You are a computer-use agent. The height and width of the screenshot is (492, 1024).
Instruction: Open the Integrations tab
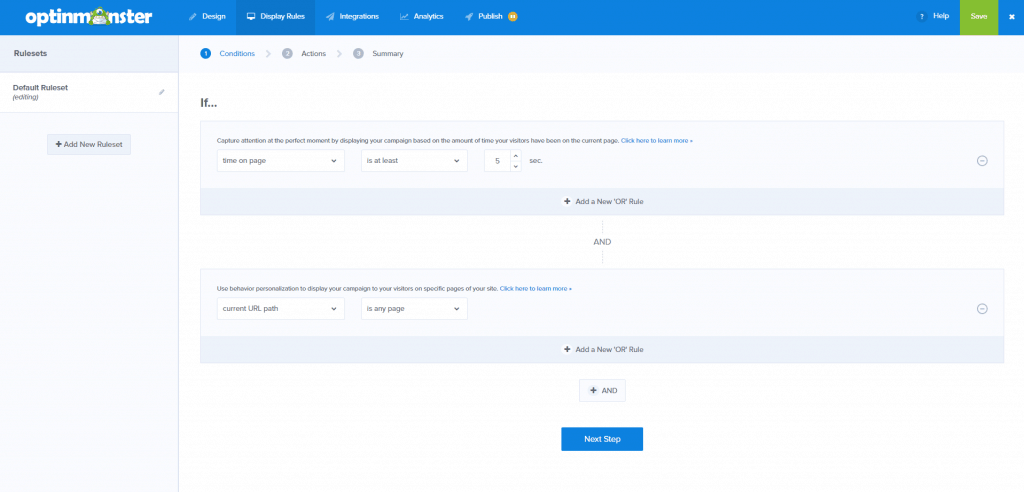click(x=353, y=17)
